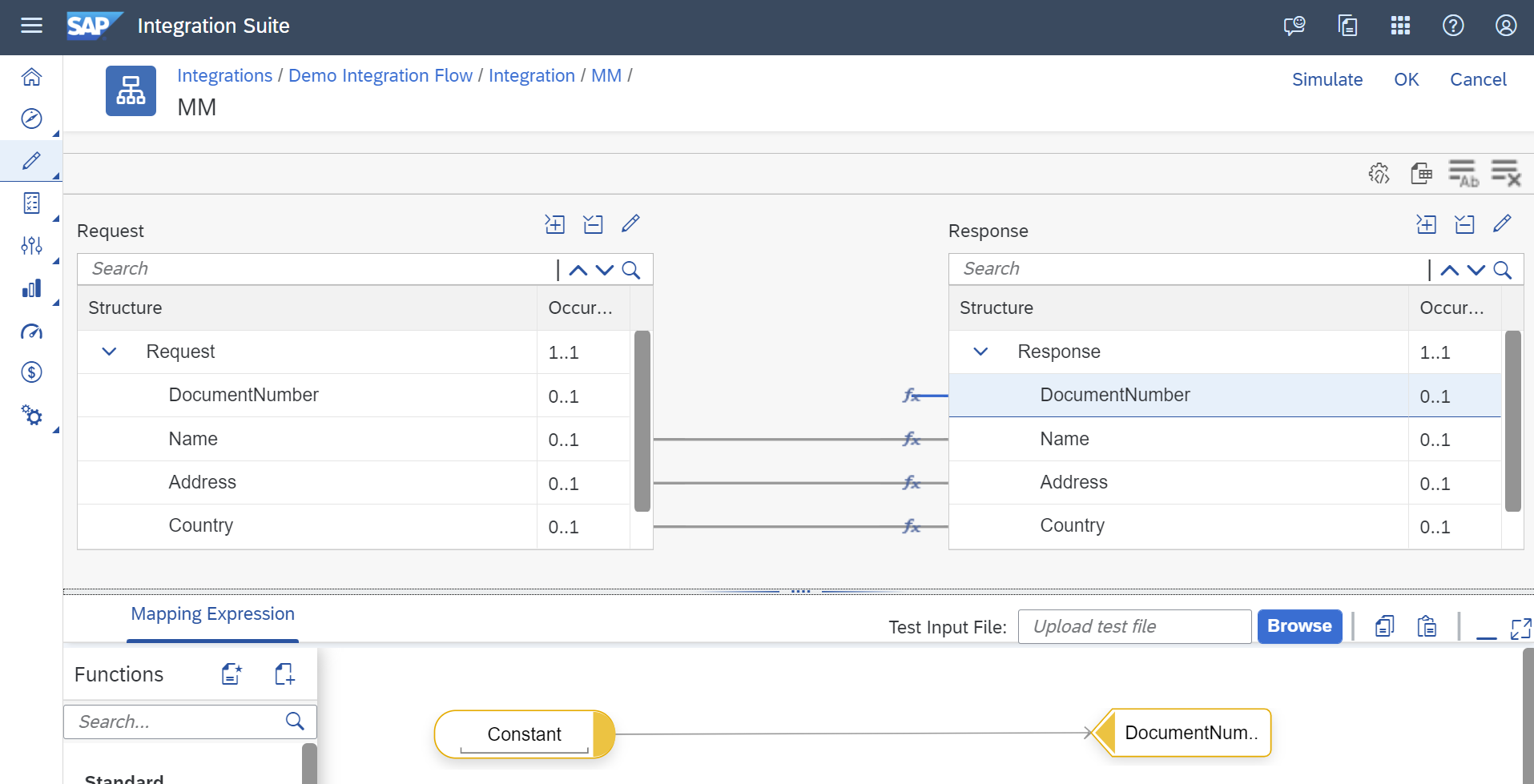Open the Monitor checklist icon in sidebar
This screenshot has width=1534, height=784.
coord(30,203)
